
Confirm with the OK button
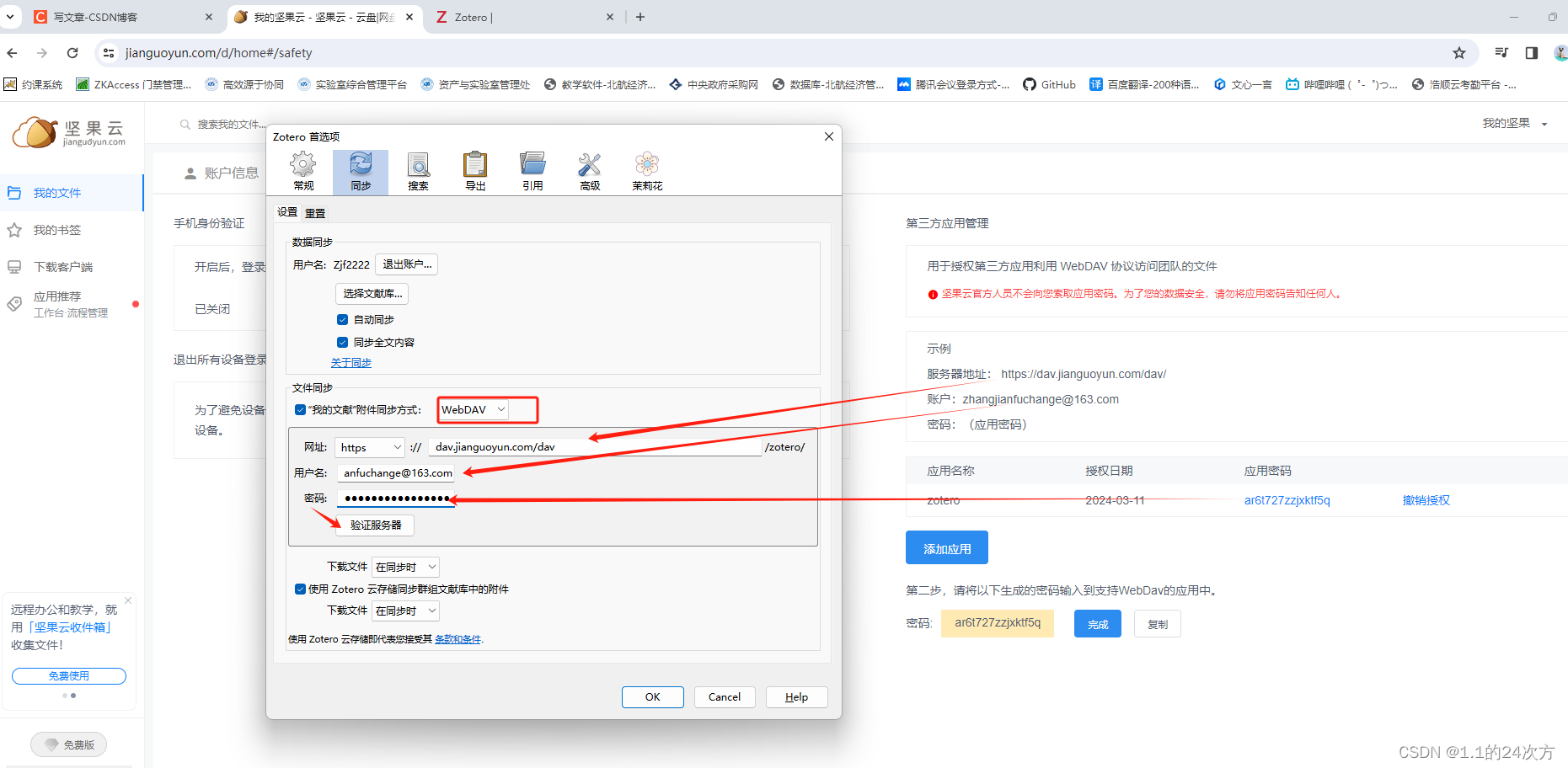tap(653, 697)
